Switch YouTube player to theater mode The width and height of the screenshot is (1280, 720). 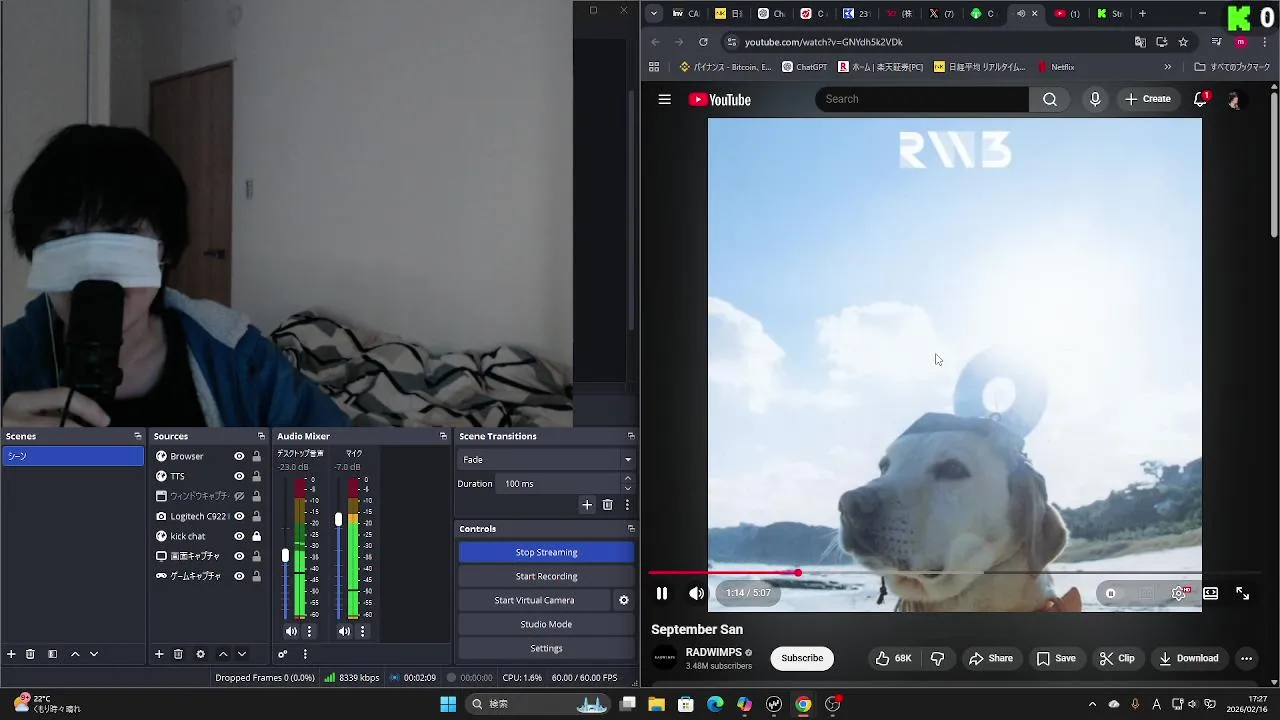pyautogui.click(x=1210, y=593)
